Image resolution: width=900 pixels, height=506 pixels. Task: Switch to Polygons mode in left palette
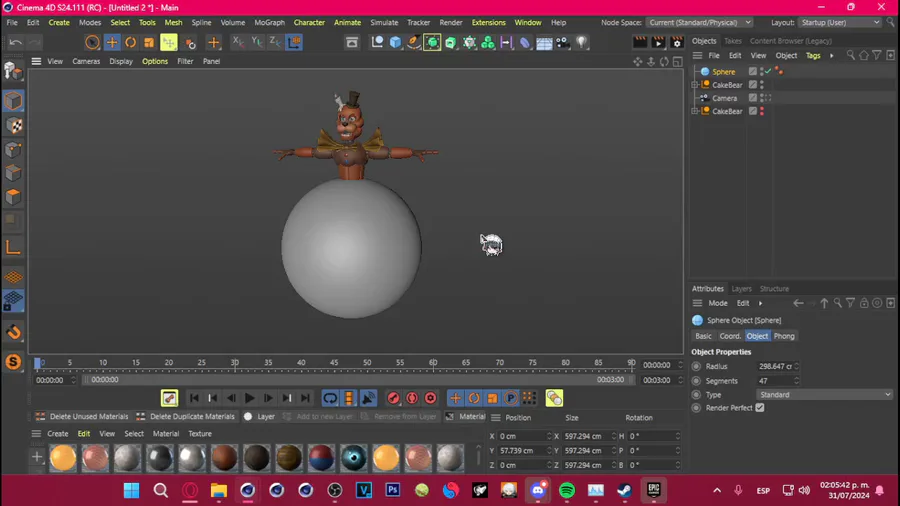point(13,197)
